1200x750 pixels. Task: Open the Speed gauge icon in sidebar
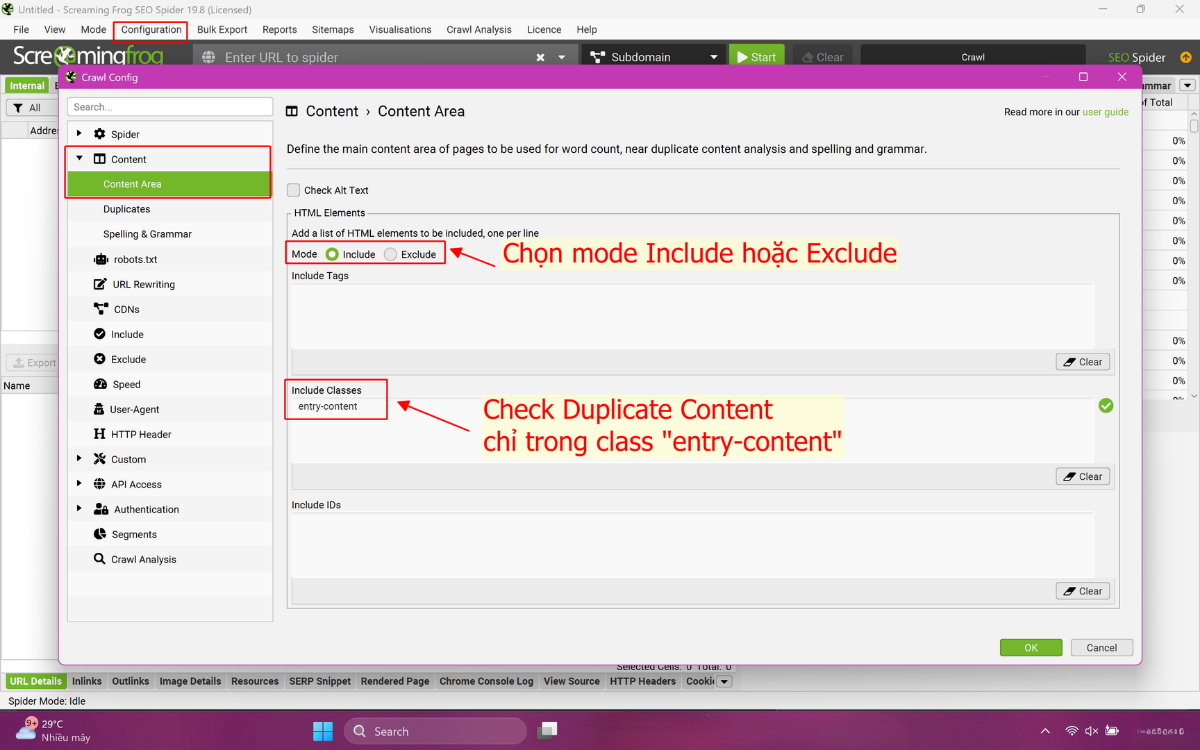click(101, 384)
